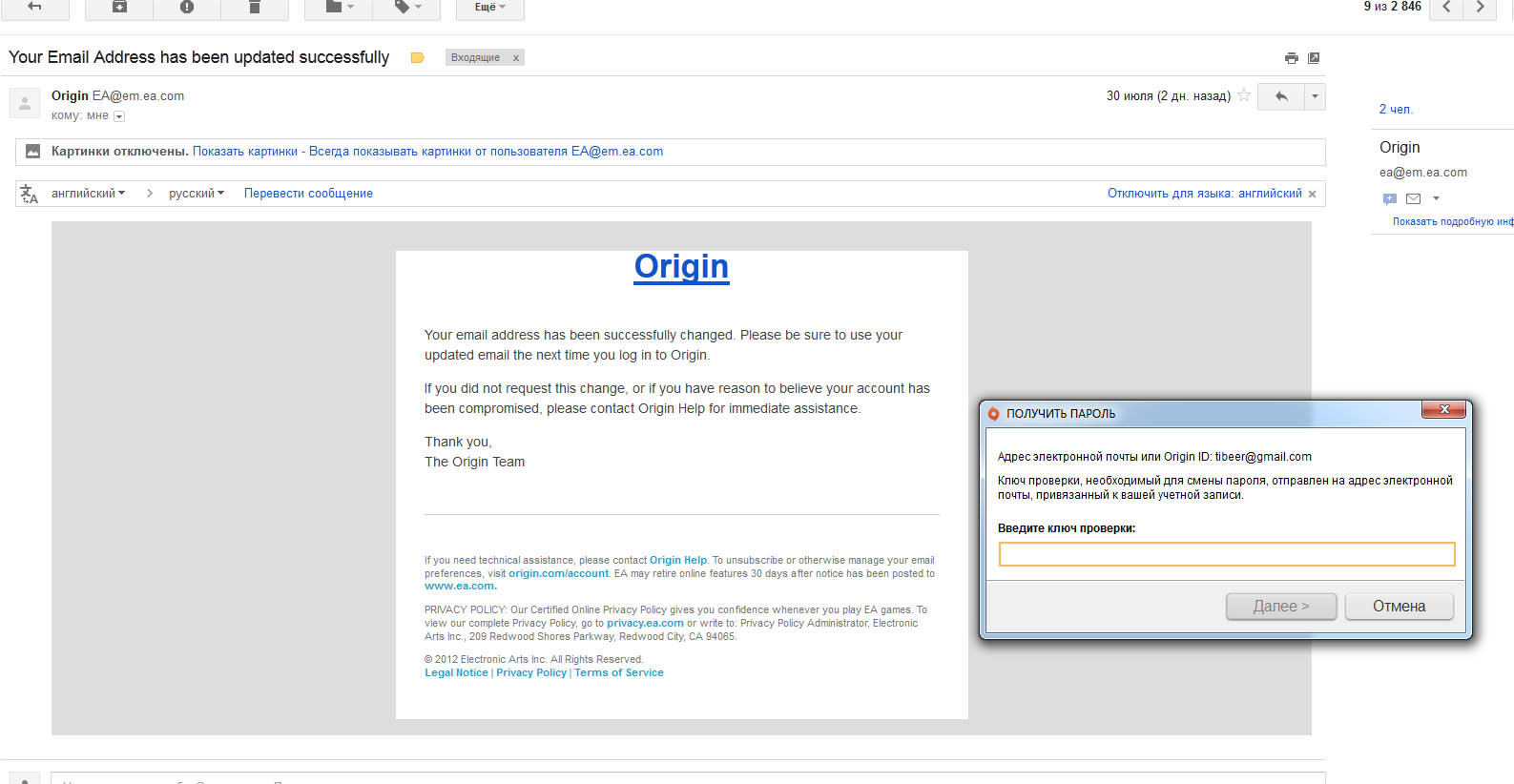Screen dimensions: 1514x784
Task: Open the Terms of Service link
Action: pos(619,672)
